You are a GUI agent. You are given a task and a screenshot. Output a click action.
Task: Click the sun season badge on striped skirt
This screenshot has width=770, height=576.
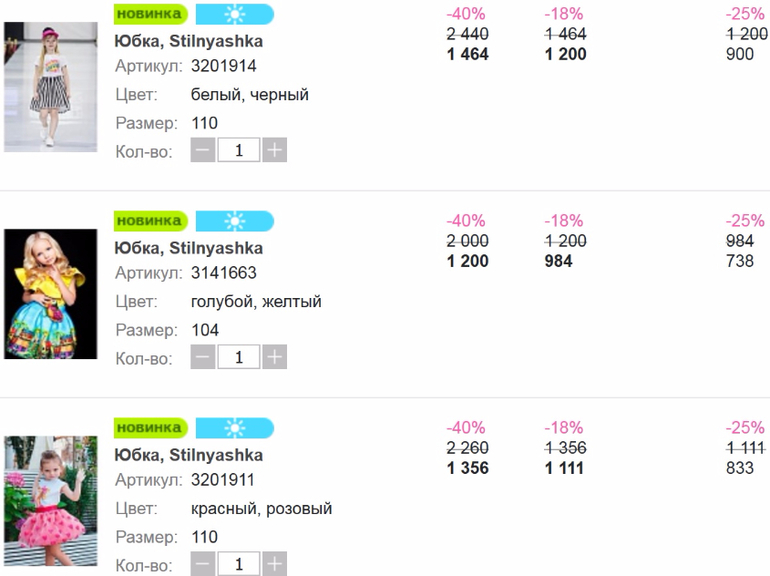click(234, 14)
